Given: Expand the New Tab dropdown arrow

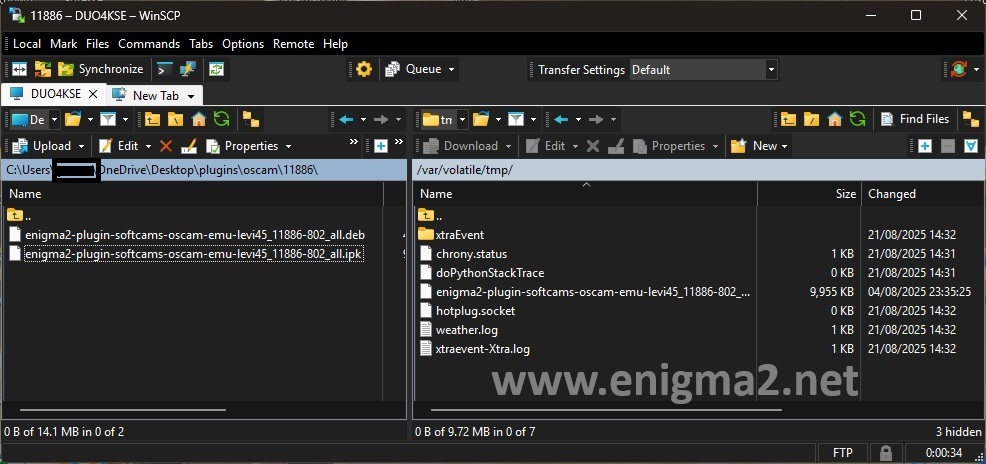Looking at the screenshot, I should [191, 96].
